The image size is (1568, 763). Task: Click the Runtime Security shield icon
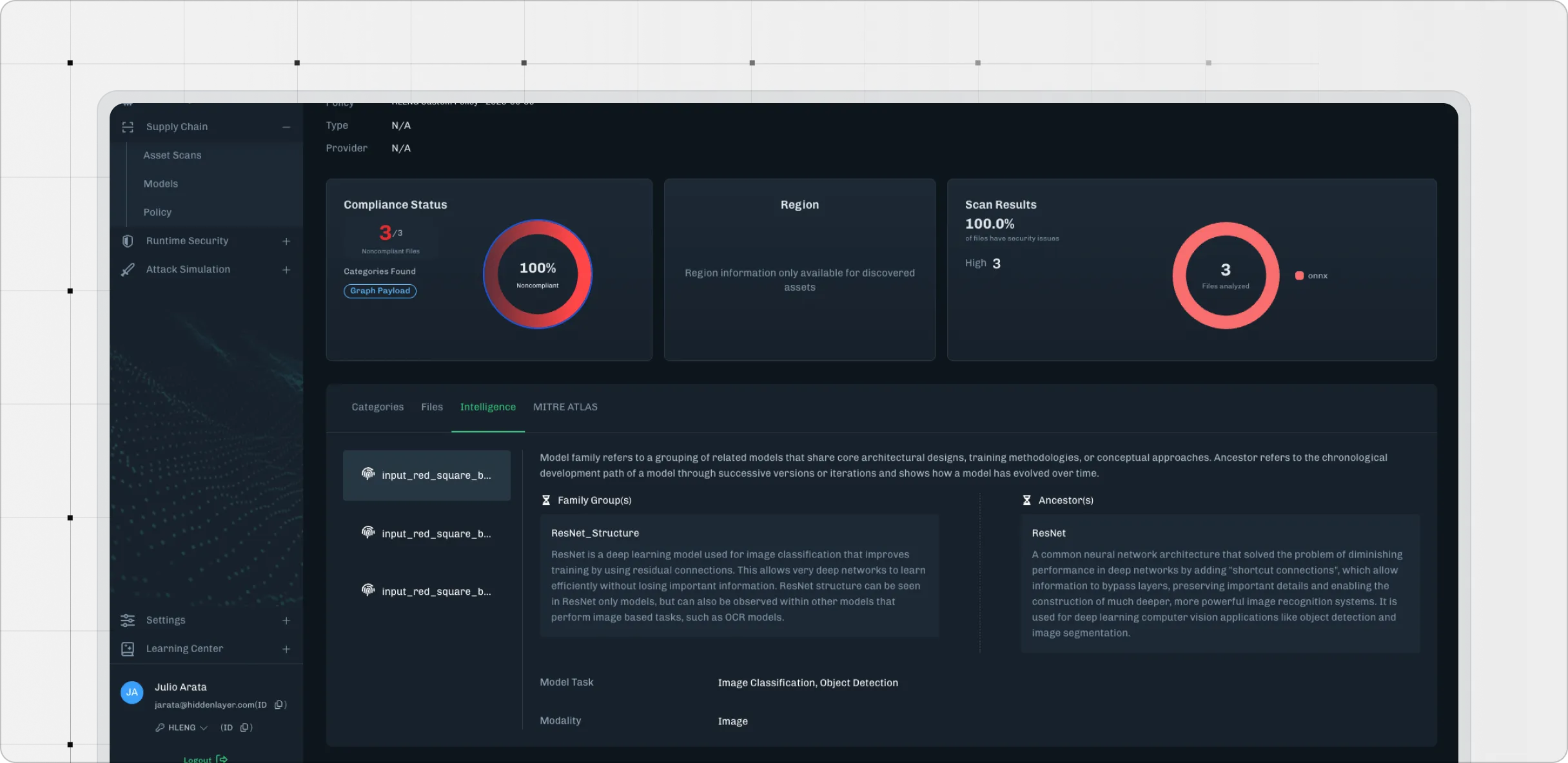pyautogui.click(x=128, y=241)
